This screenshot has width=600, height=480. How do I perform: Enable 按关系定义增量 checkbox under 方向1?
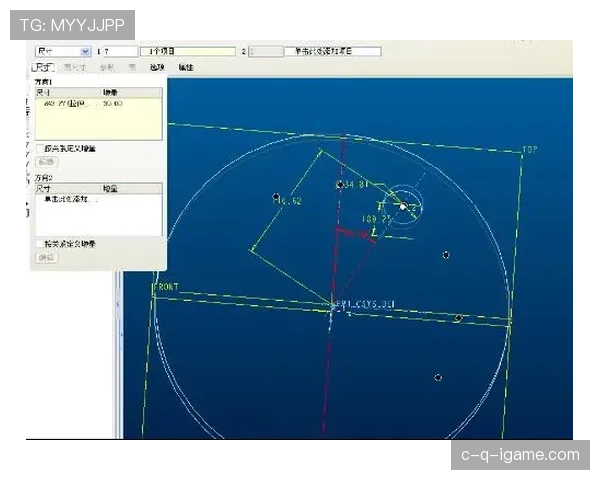[x=41, y=148]
